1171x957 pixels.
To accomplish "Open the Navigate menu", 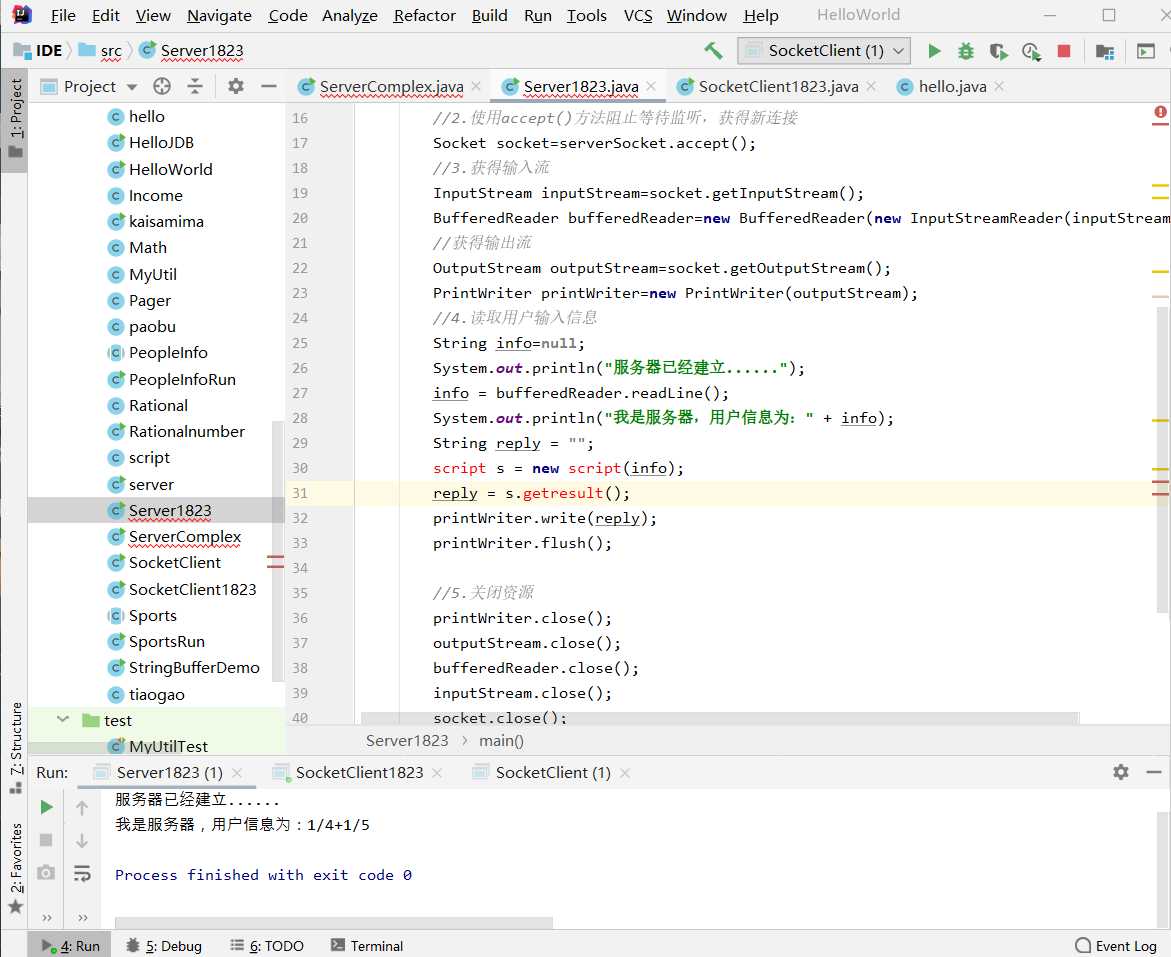I will (x=219, y=15).
